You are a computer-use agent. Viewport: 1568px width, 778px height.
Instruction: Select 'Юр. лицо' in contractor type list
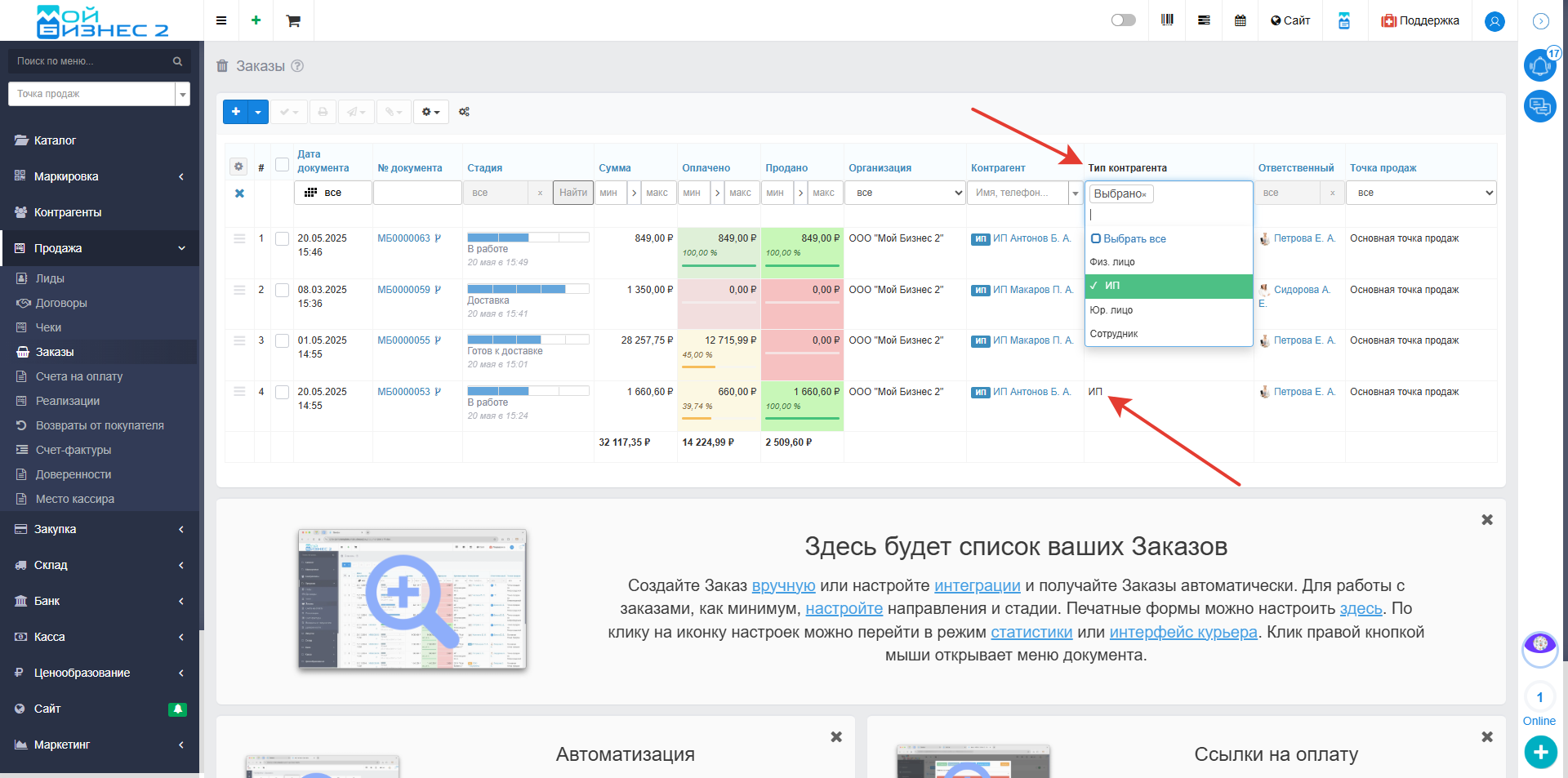1111,310
